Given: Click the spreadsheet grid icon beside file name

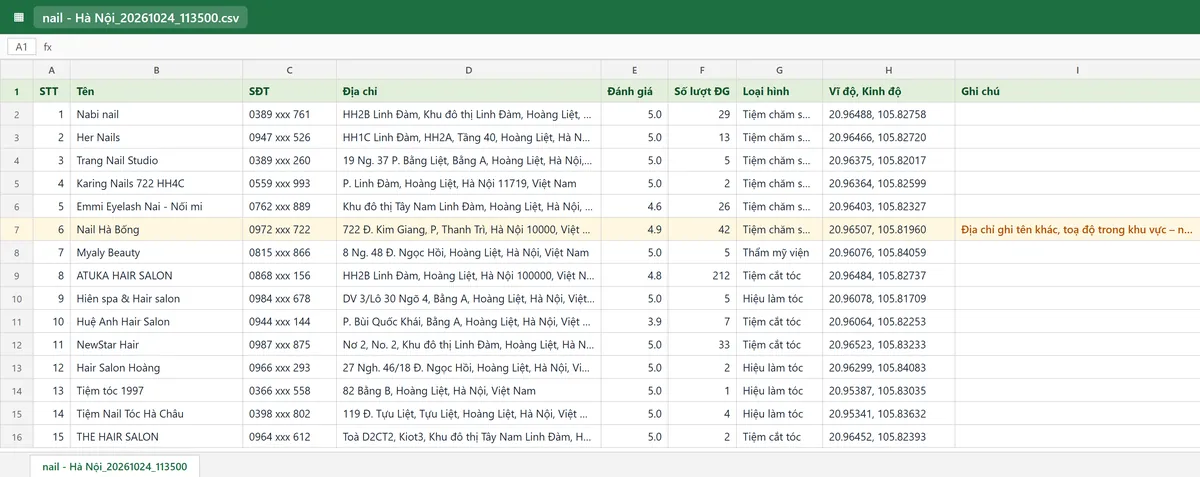Looking at the screenshot, I should coord(18,17).
